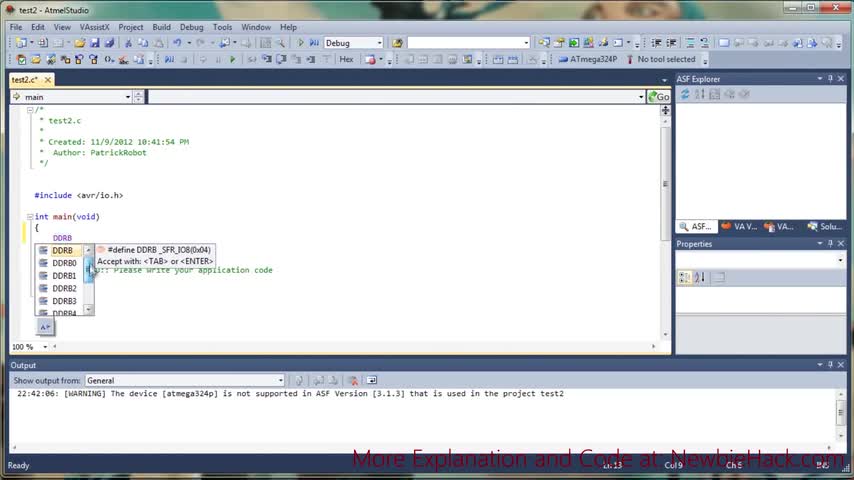Open the Help menu
The image size is (854, 480).
coord(289,27)
